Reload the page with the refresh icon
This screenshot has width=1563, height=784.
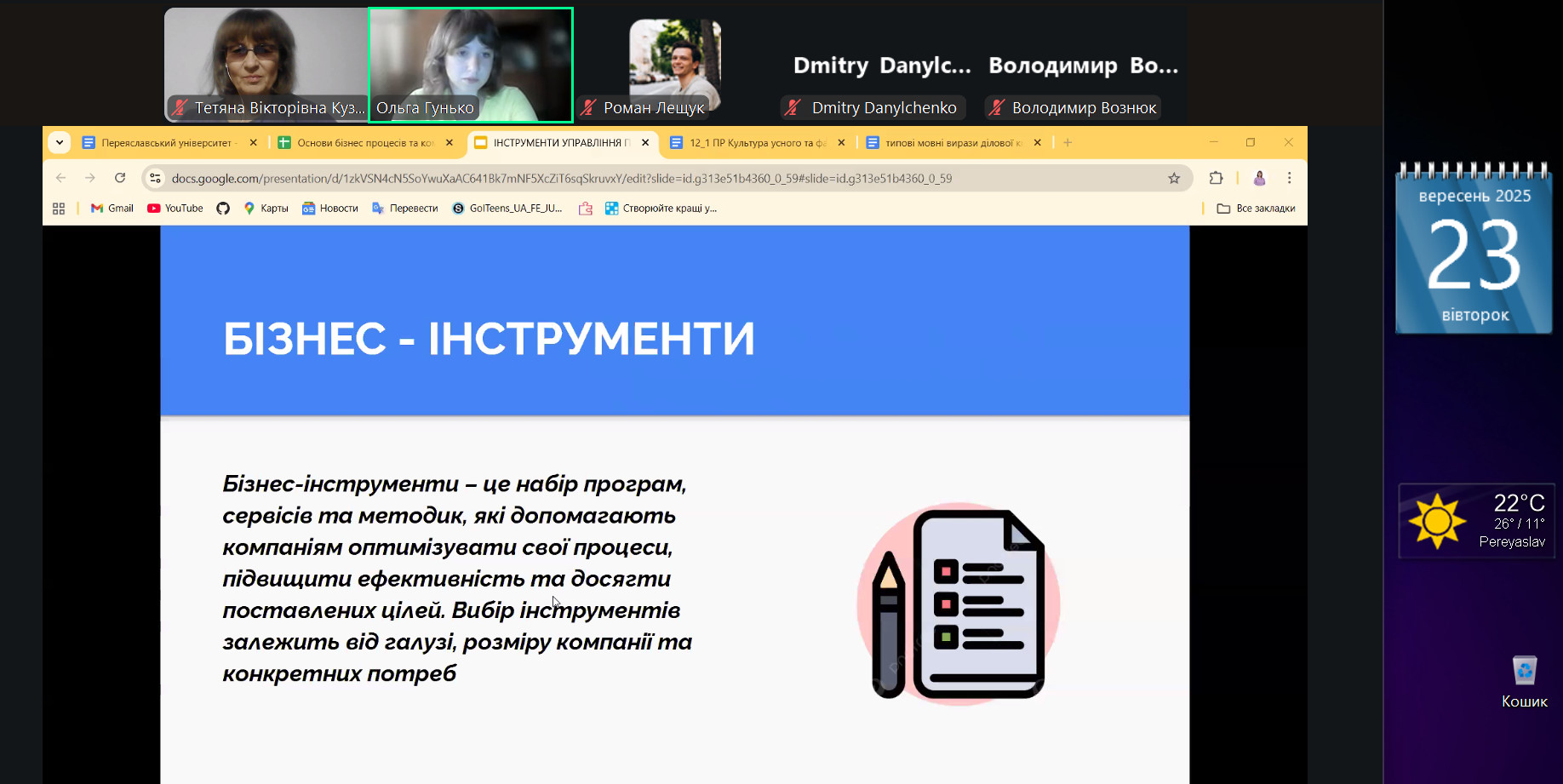tap(120, 178)
